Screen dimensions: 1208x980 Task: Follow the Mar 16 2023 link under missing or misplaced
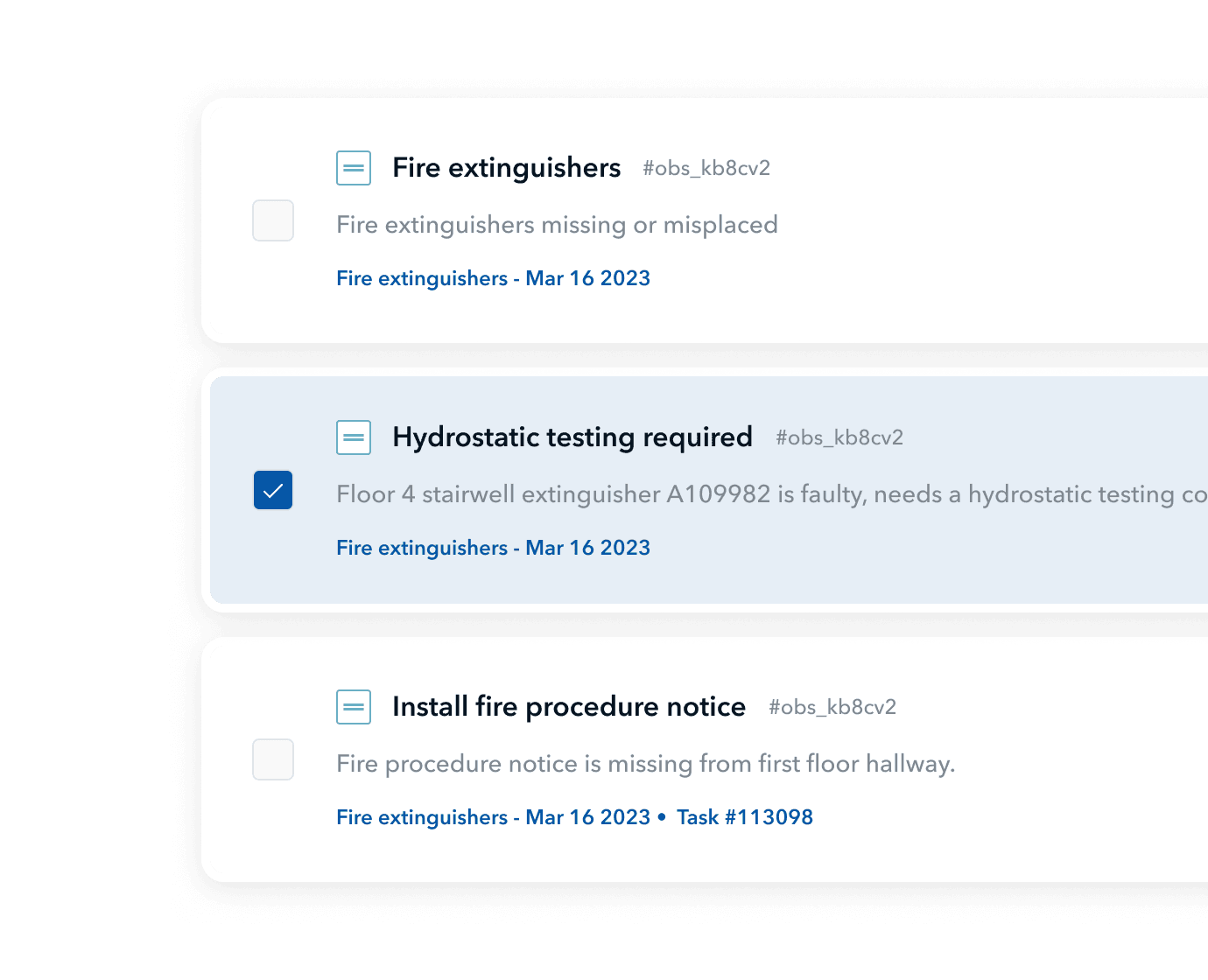493,278
